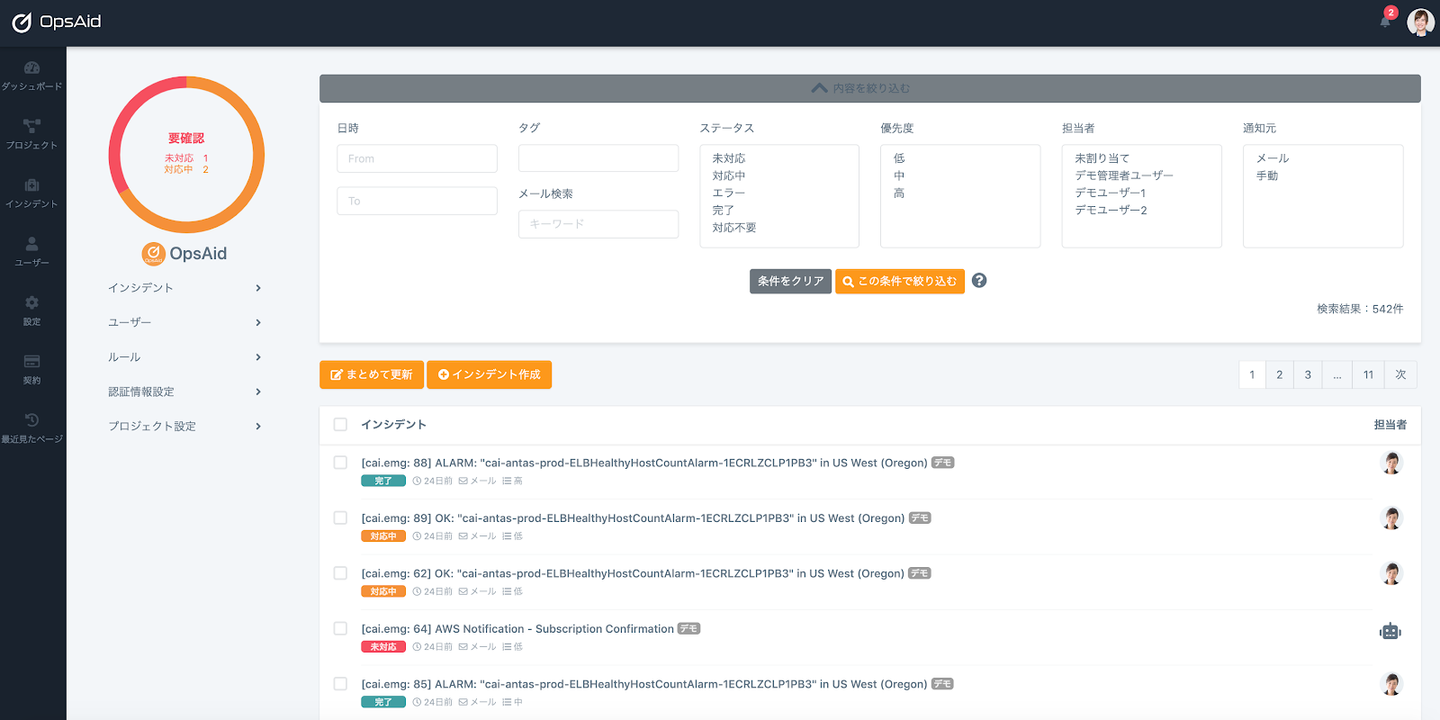Click この条件で絞り込む search button
The image size is (1440, 720).
pos(900,281)
